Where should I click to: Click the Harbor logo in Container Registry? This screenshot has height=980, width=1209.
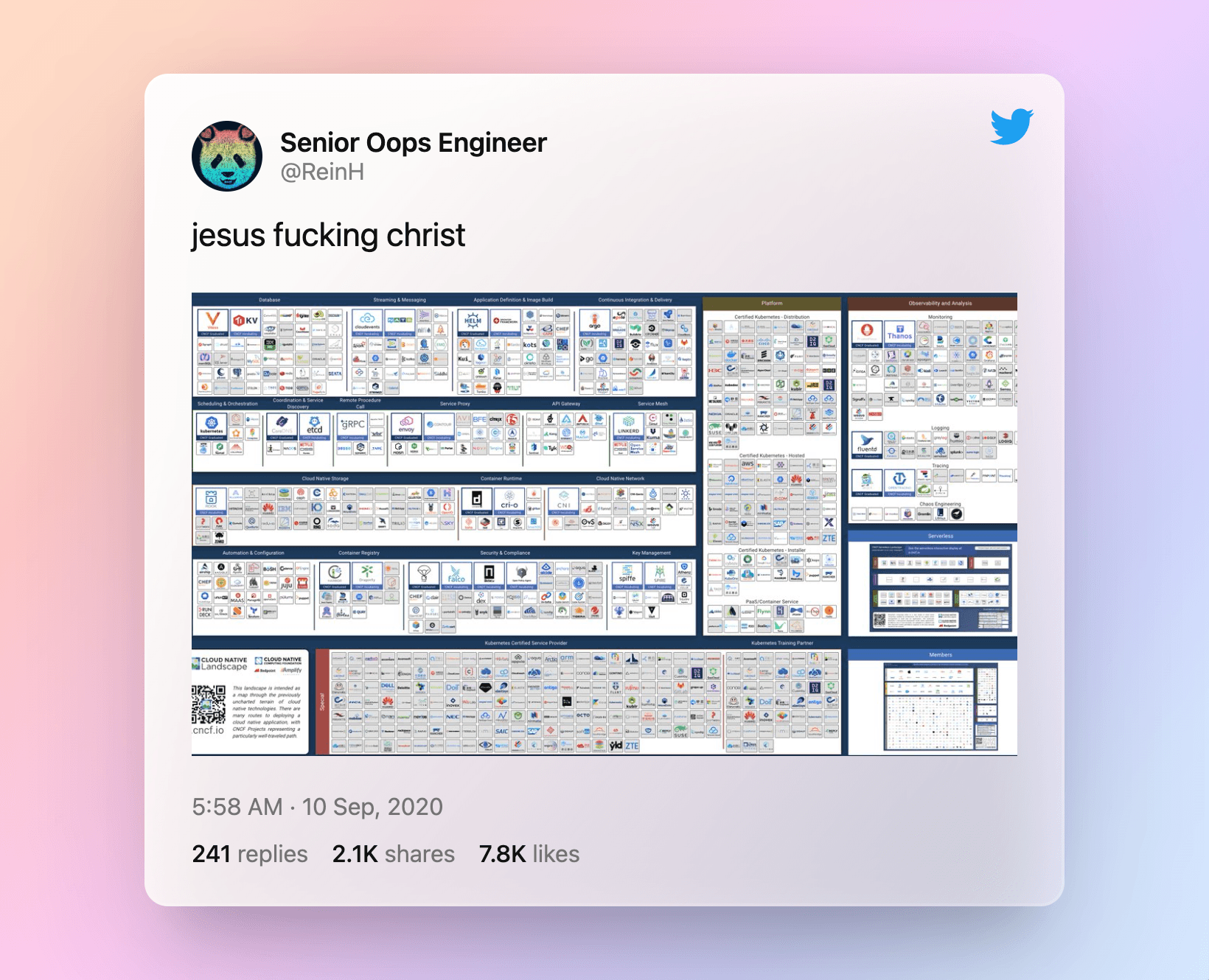point(335,576)
